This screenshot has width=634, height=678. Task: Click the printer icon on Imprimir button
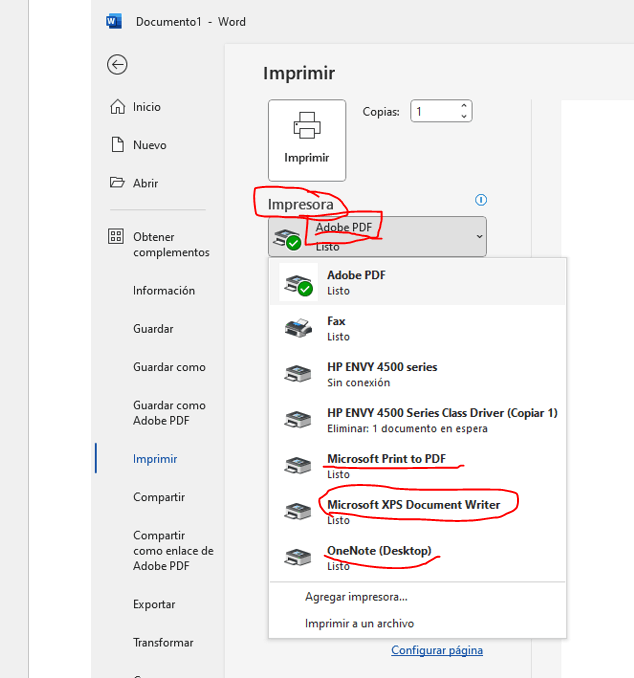[x=307, y=125]
